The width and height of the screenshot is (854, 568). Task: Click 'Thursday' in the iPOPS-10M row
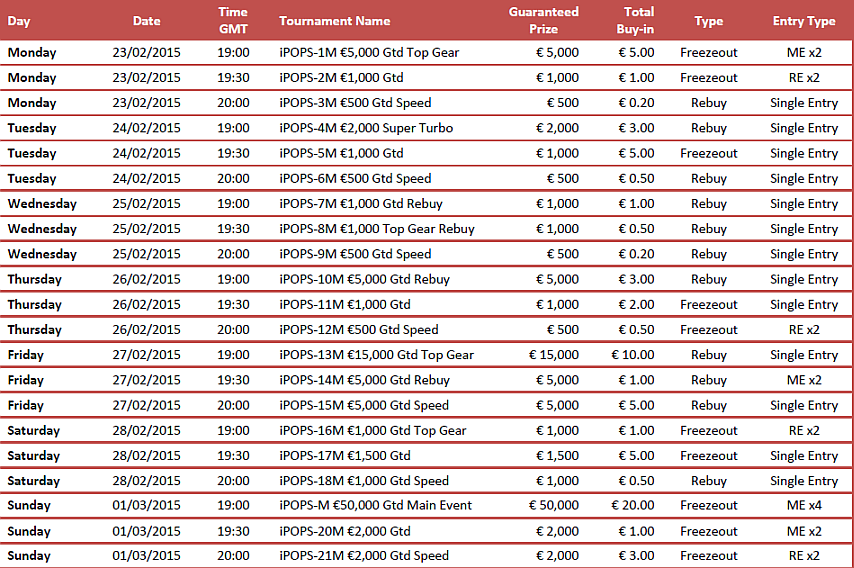pyautogui.click(x=34, y=279)
